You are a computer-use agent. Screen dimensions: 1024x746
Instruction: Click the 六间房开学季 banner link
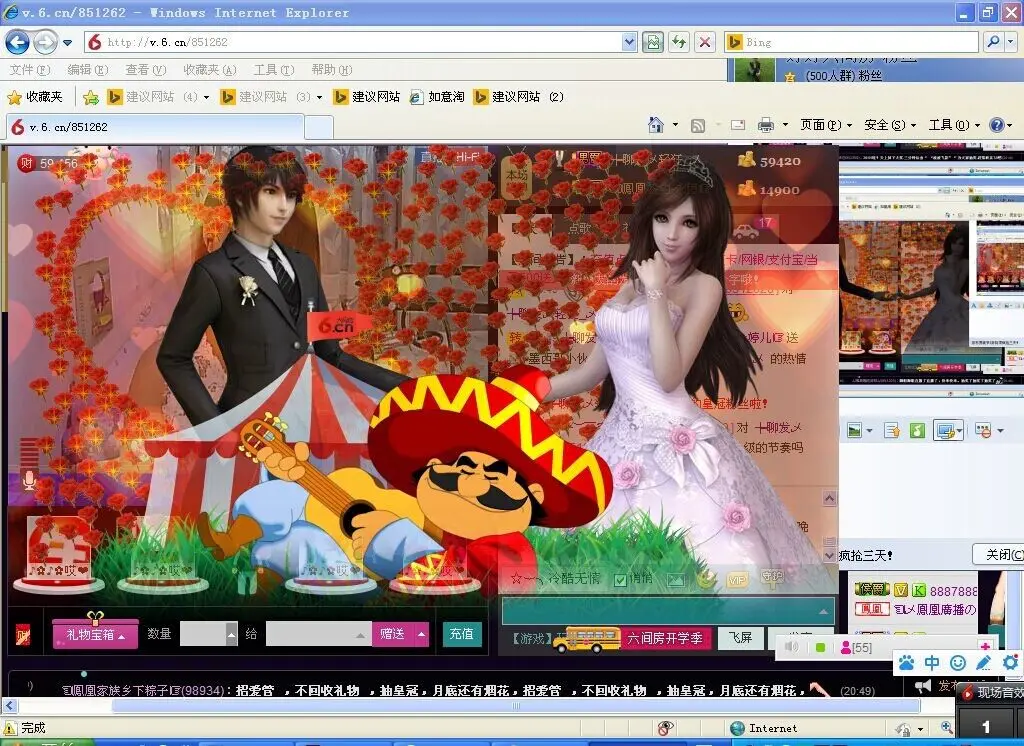(x=664, y=638)
